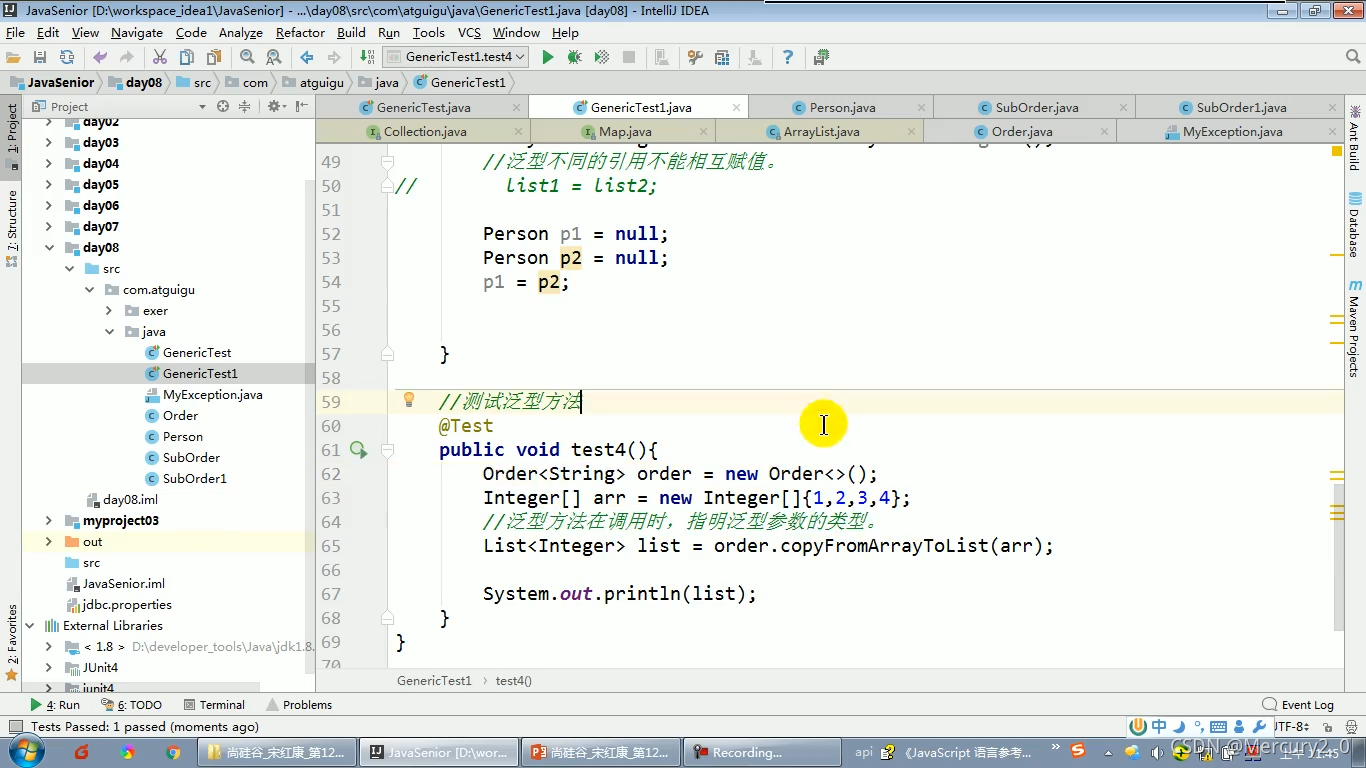This screenshot has width=1366, height=768.
Task: Open the TODO tool window
Action: point(132,705)
